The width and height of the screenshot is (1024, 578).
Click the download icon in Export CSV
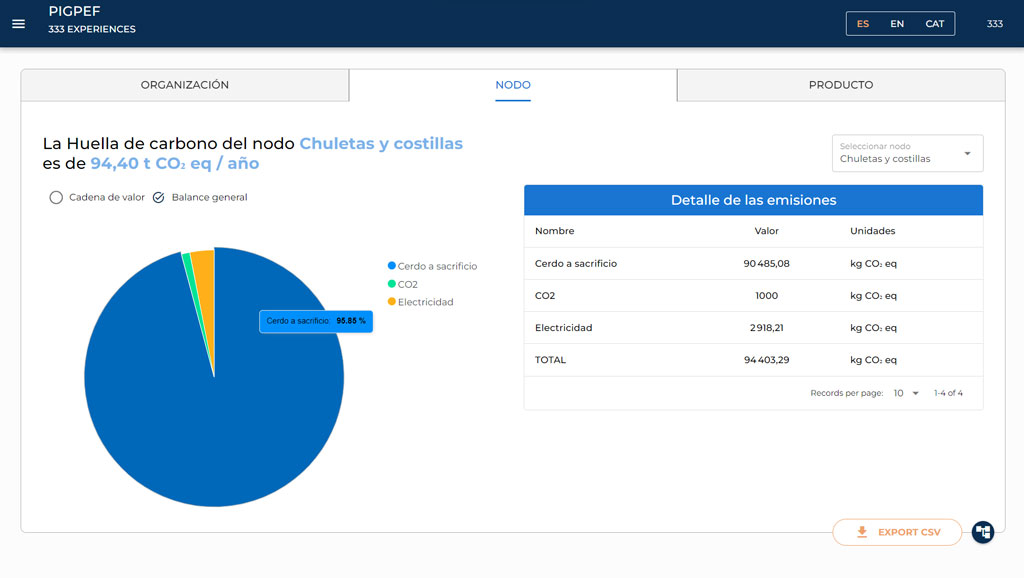(x=862, y=532)
